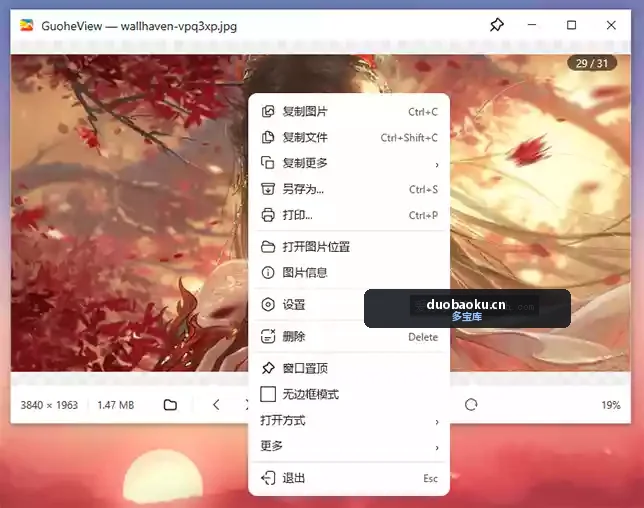Click the 3840 × 1963 dimensions text
The width and height of the screenshot is (644, 508).
pos(49,405)
